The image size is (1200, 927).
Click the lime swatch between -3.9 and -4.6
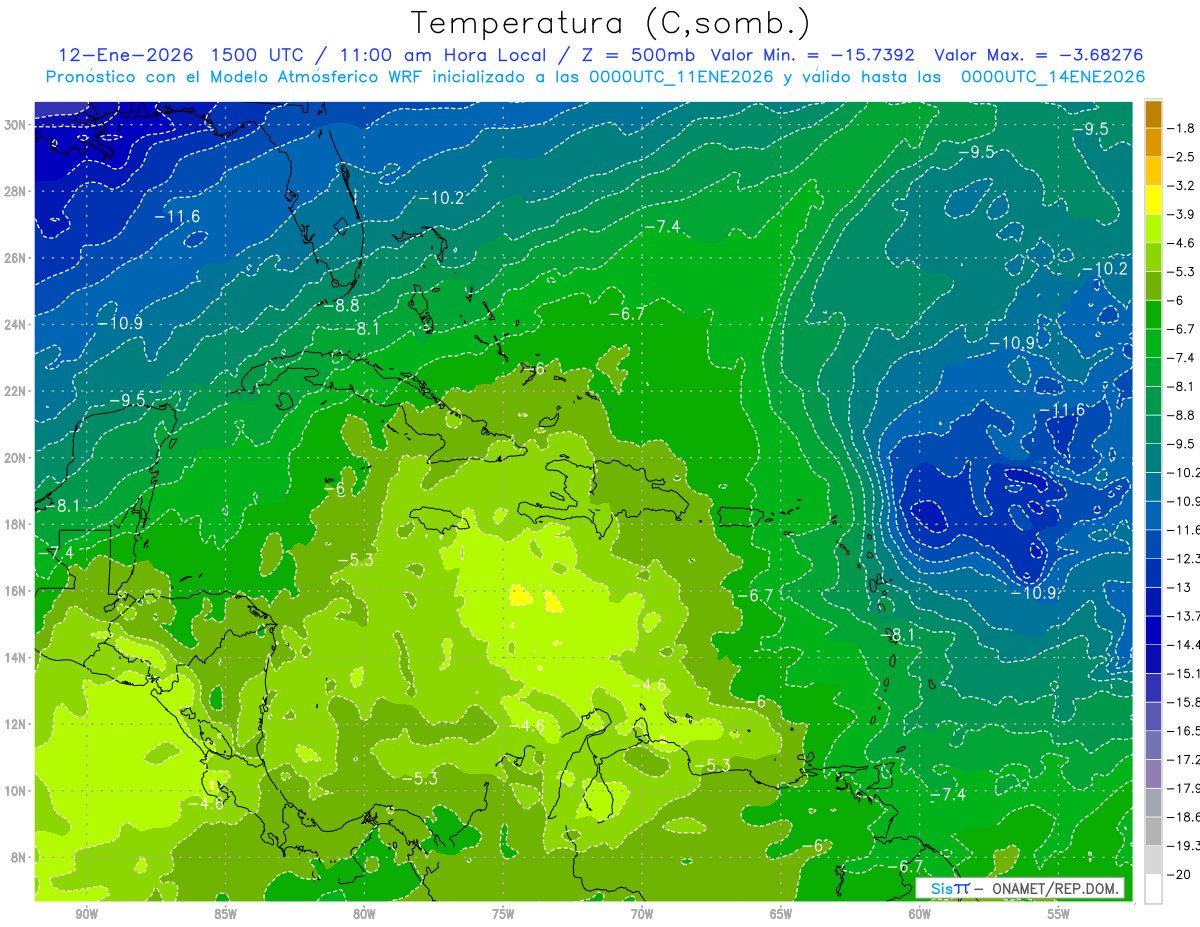click(x=1153, y=229)
